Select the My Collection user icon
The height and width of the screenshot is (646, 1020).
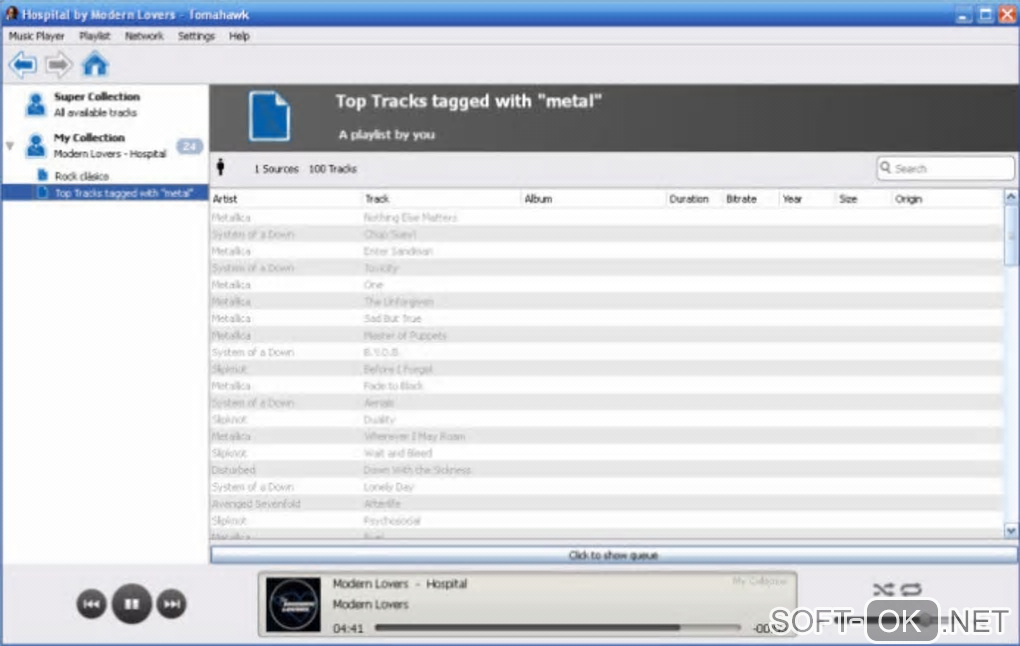point(36,145)
